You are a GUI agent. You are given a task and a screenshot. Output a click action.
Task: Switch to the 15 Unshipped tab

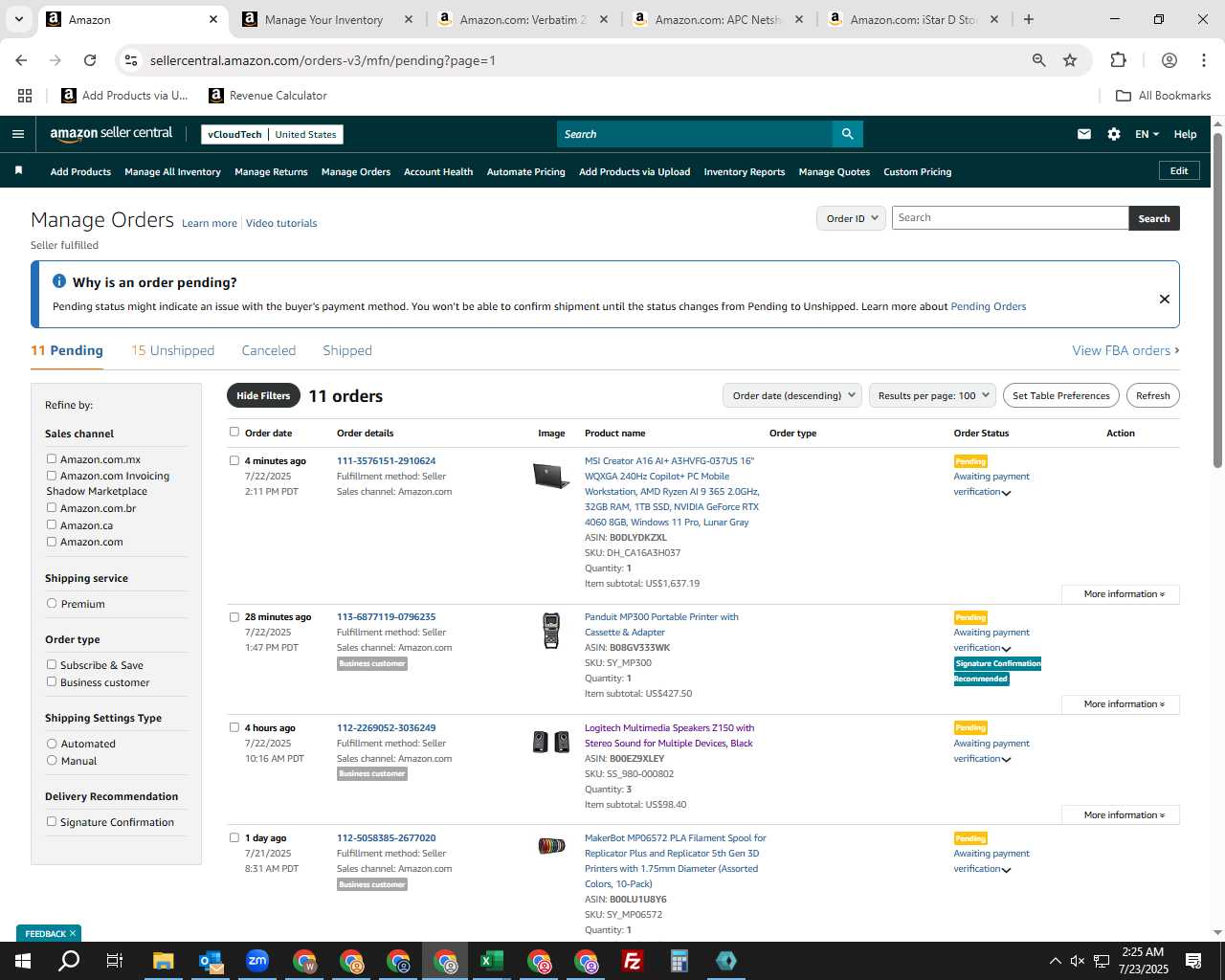click(173, 350)
